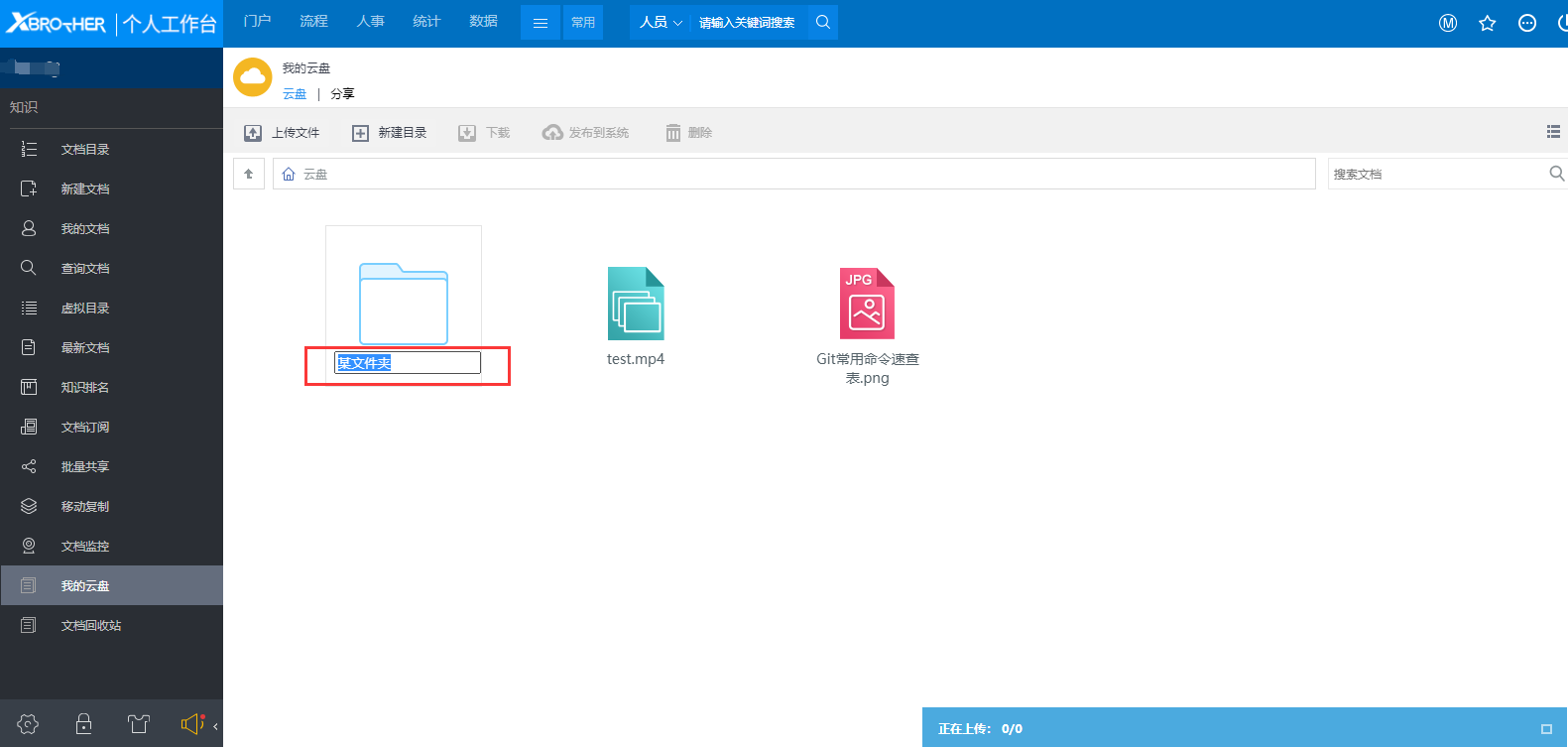Open the 流程 top menu
The image size is (1568, 747).
313,21
